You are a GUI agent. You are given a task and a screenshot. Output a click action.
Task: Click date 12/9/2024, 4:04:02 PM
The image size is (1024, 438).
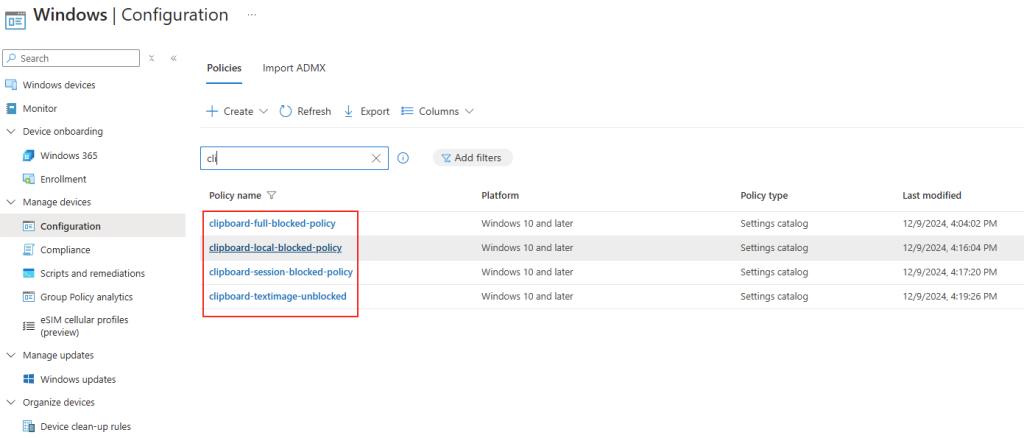tap(950, 223)
